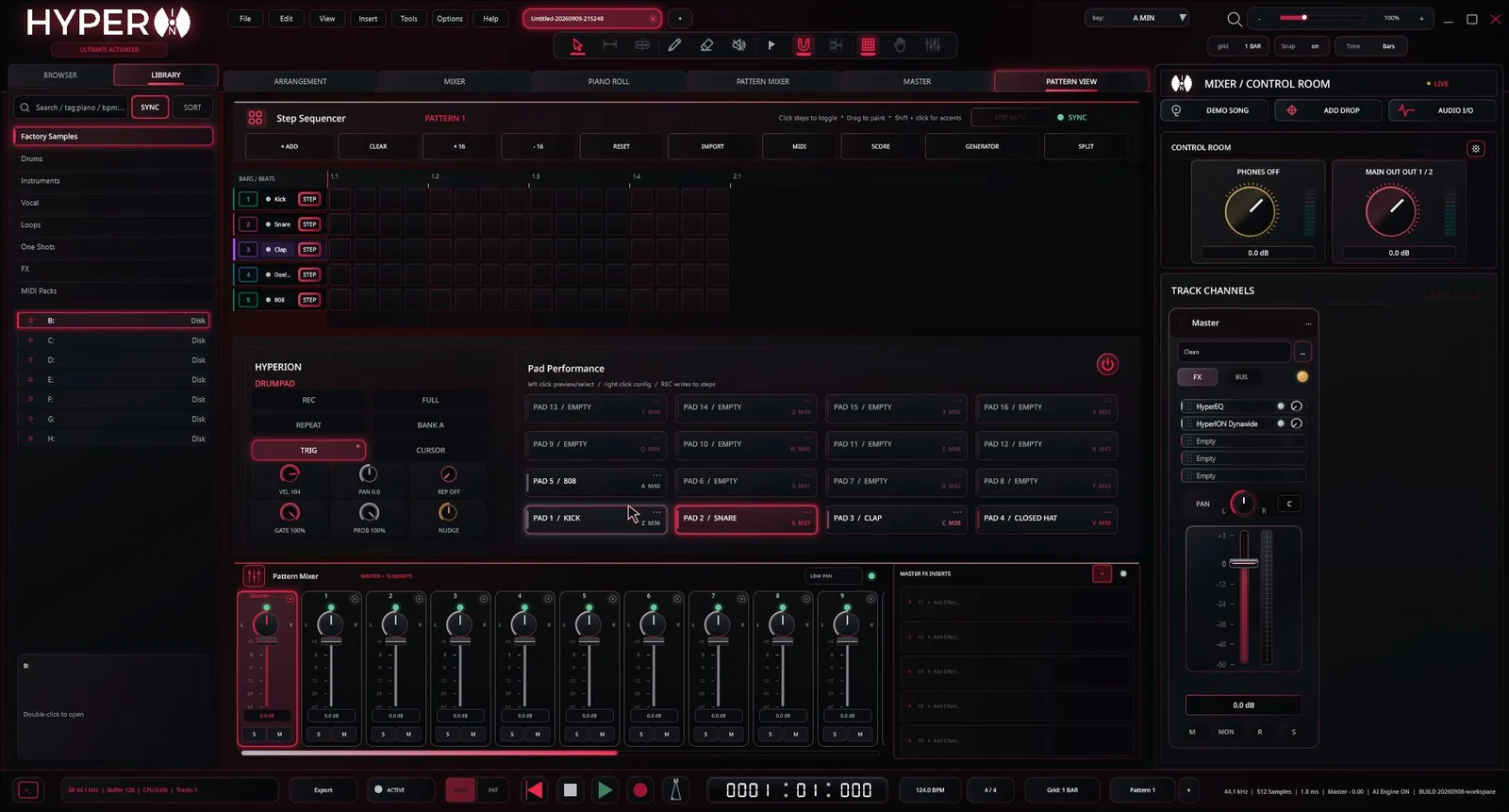1509x812 pixels.
Task: Open Control Room settings gear
Action: coord(1476,148)
